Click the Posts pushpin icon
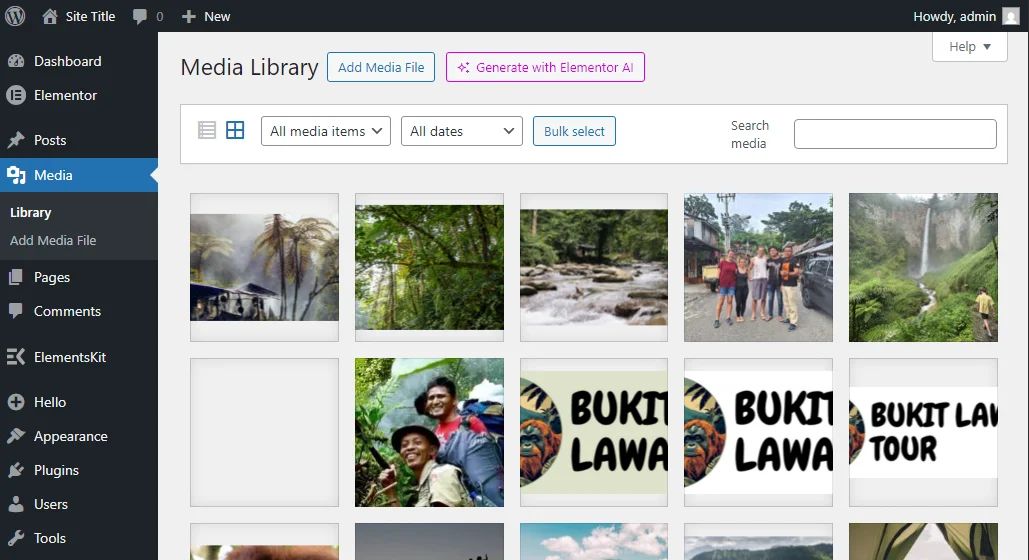 (x=16, y=140)
